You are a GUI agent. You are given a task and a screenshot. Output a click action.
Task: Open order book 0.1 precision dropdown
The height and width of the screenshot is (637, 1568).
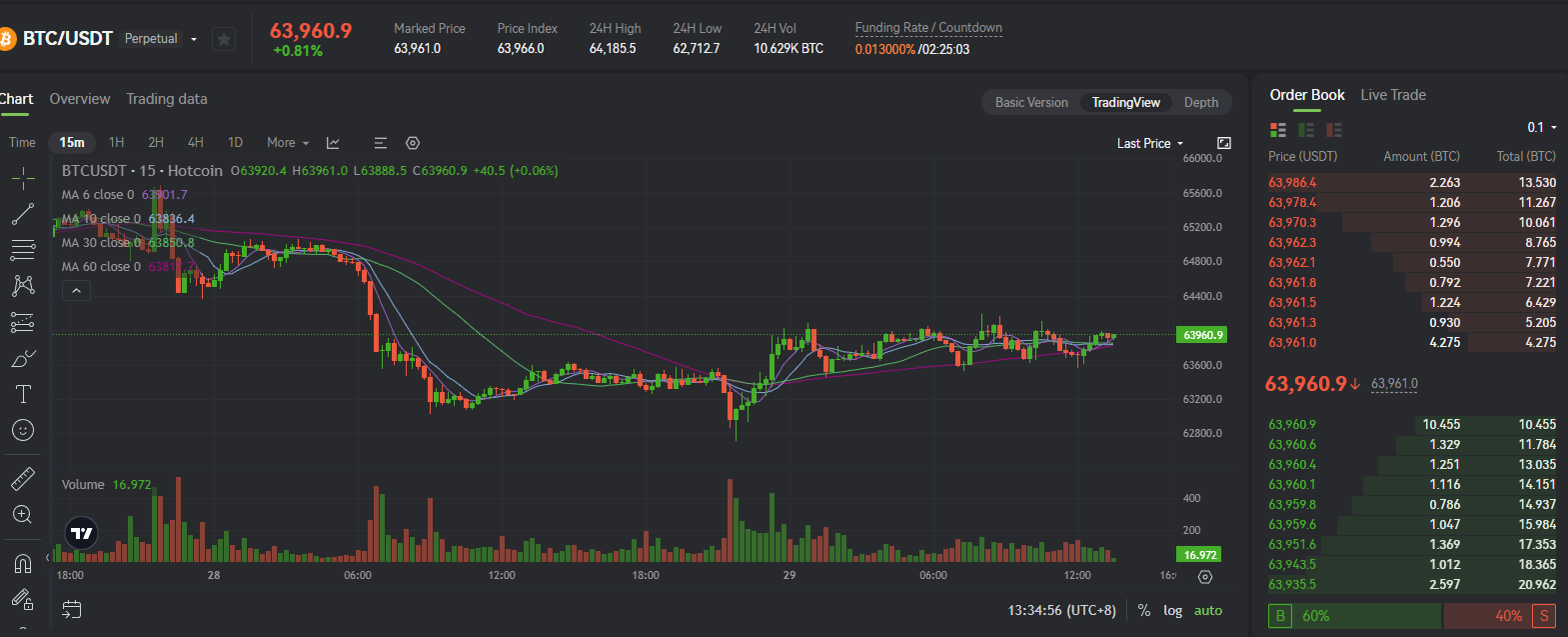(x=1542, y=127)
